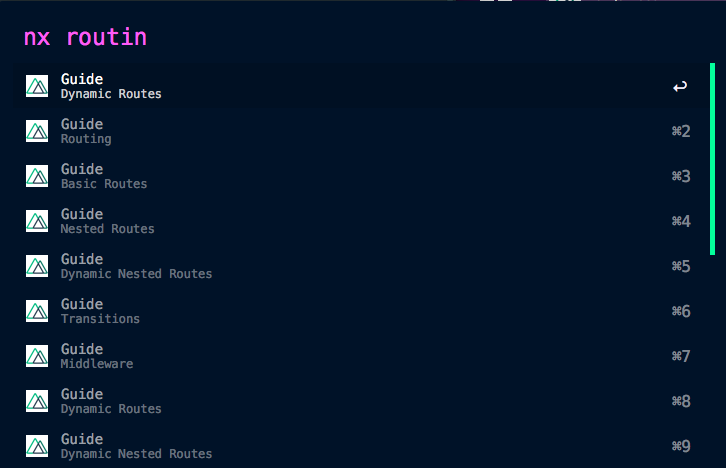Click the Nuxt logo next to Nested Routes
This screenshot has width=726, height=468.
37,221
